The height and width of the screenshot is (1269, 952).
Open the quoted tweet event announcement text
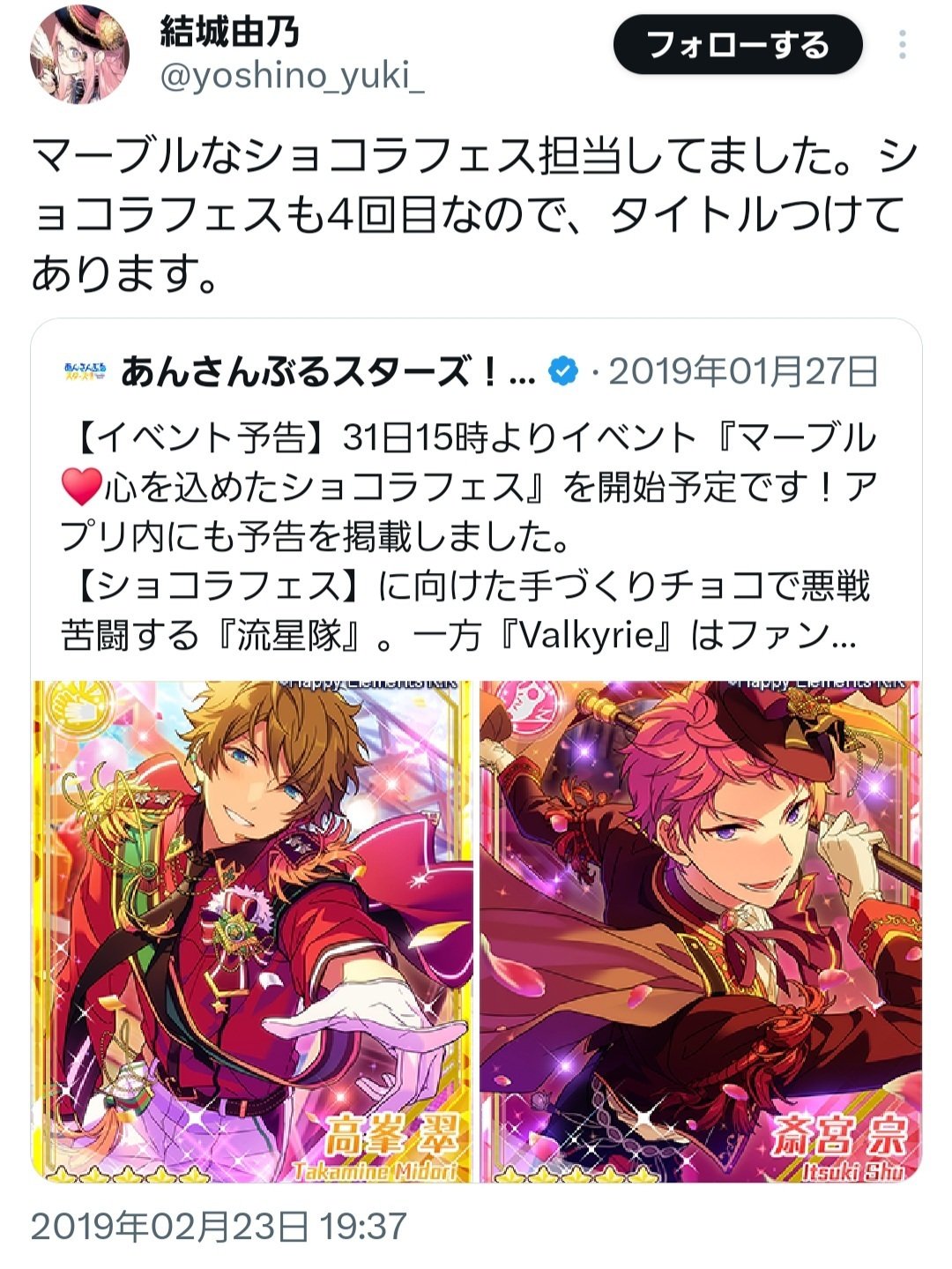coord(467,537)
